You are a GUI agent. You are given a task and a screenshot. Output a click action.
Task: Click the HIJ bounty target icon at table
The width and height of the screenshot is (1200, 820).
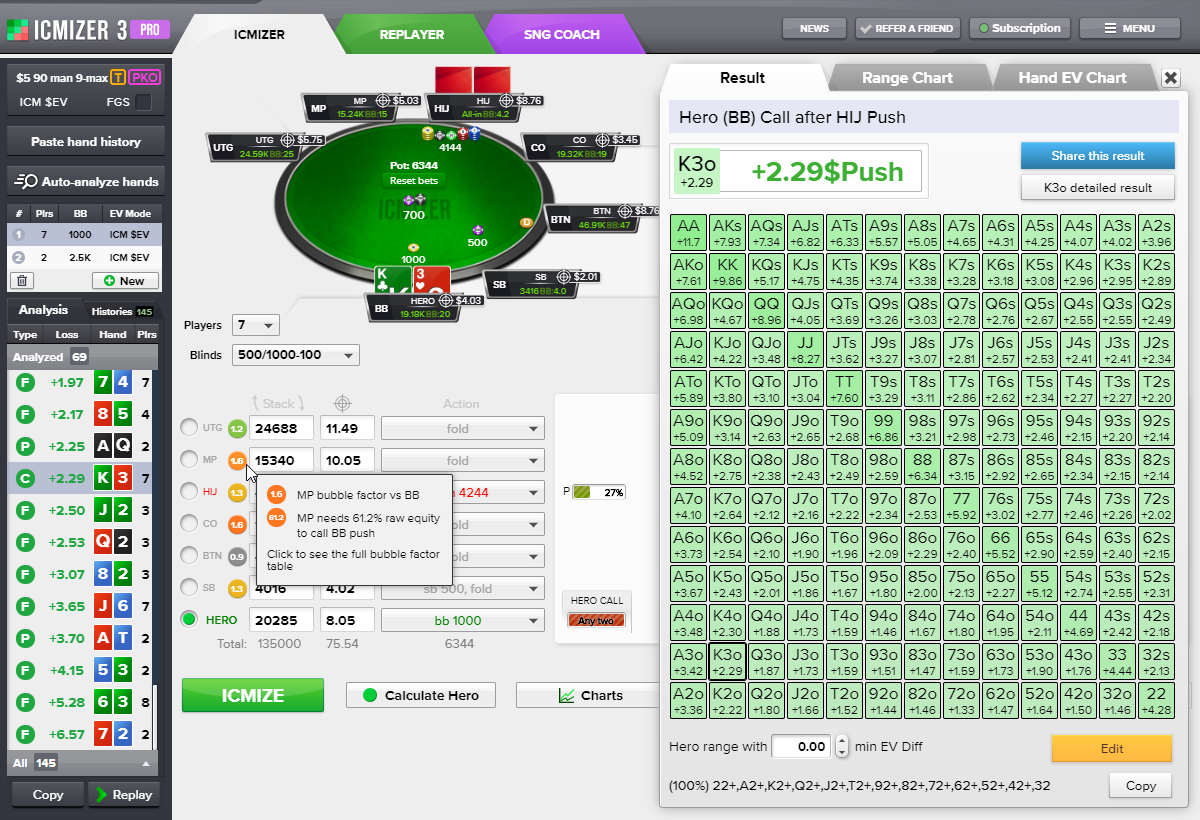(x=506, y=101)
